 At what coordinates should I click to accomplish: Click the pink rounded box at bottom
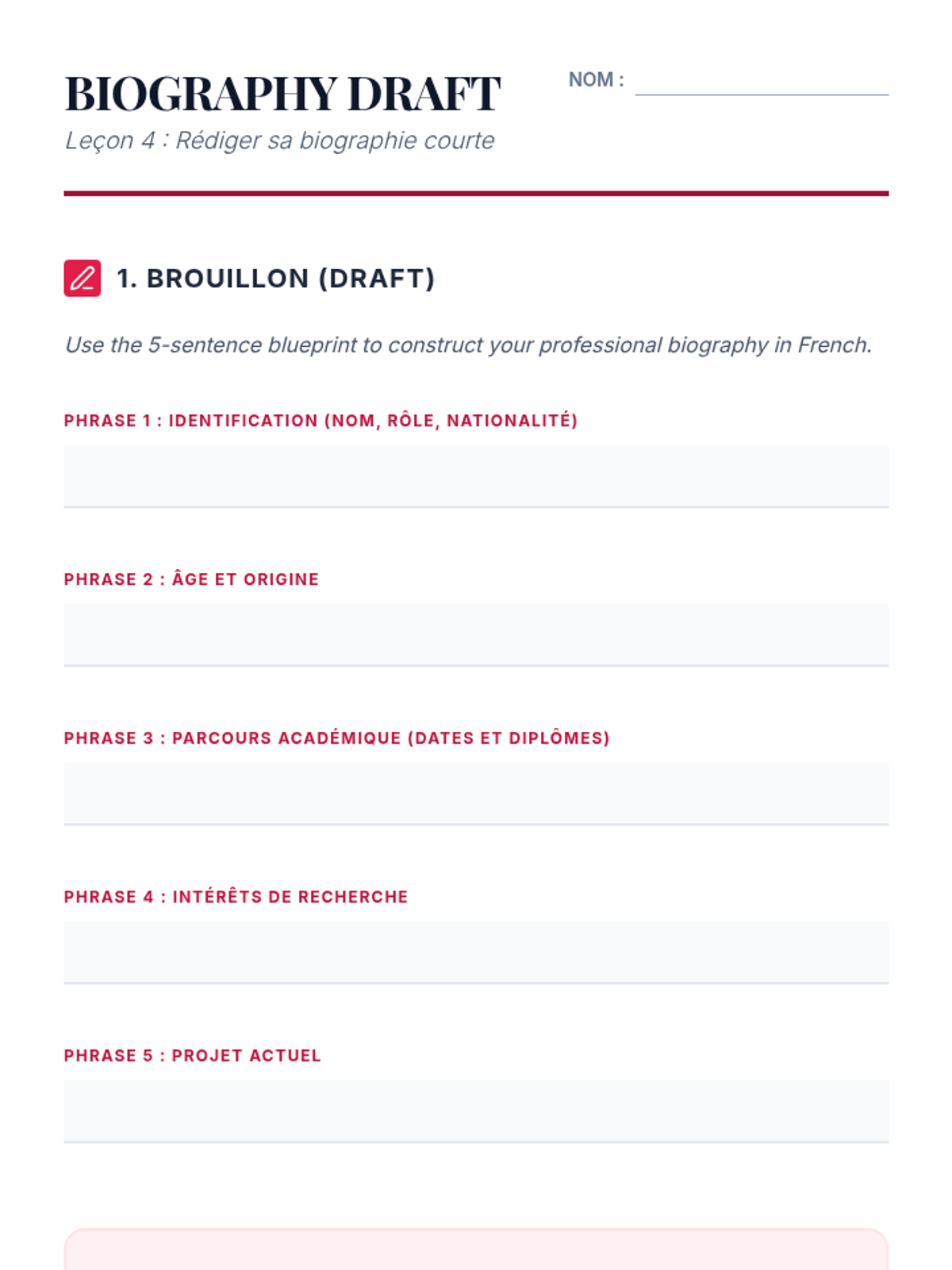point(476,1249)
